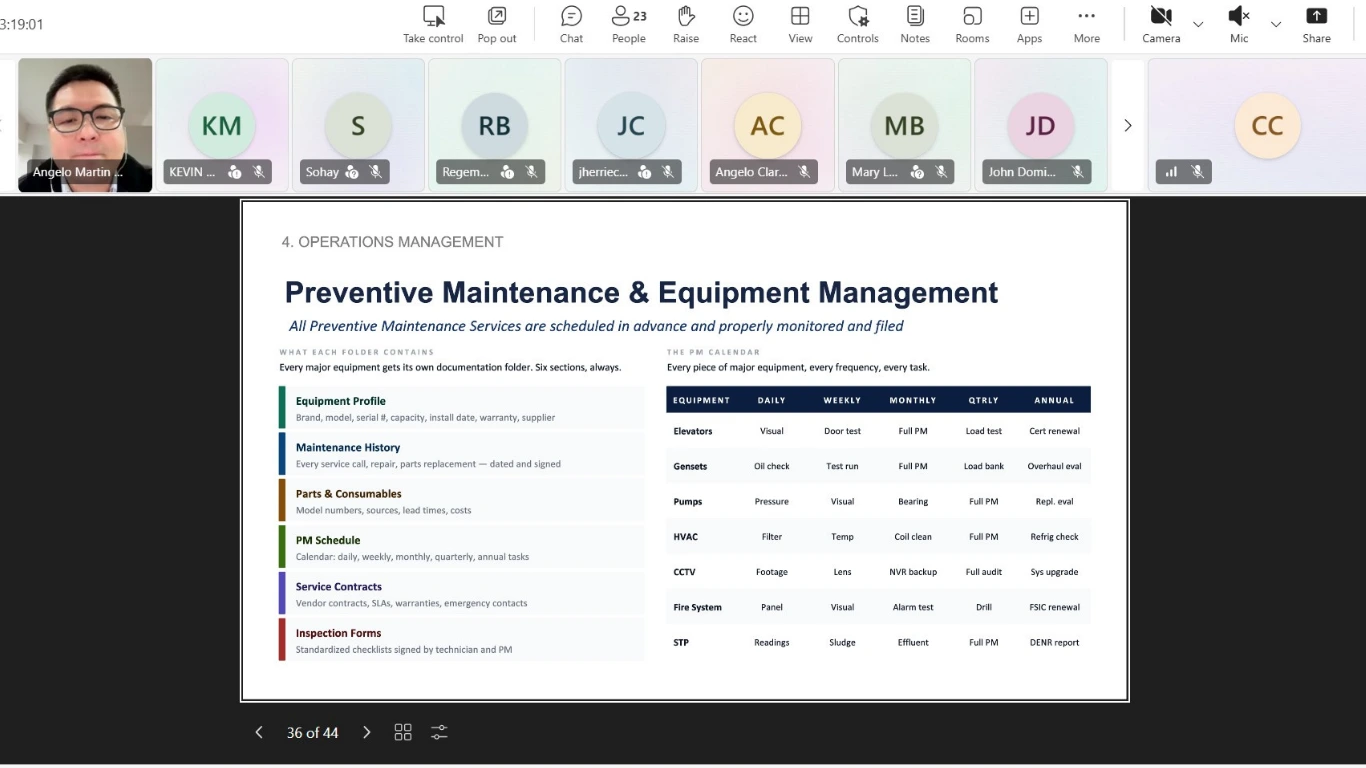
Task: Open the More actions menu
Action: click(1087, 25)
